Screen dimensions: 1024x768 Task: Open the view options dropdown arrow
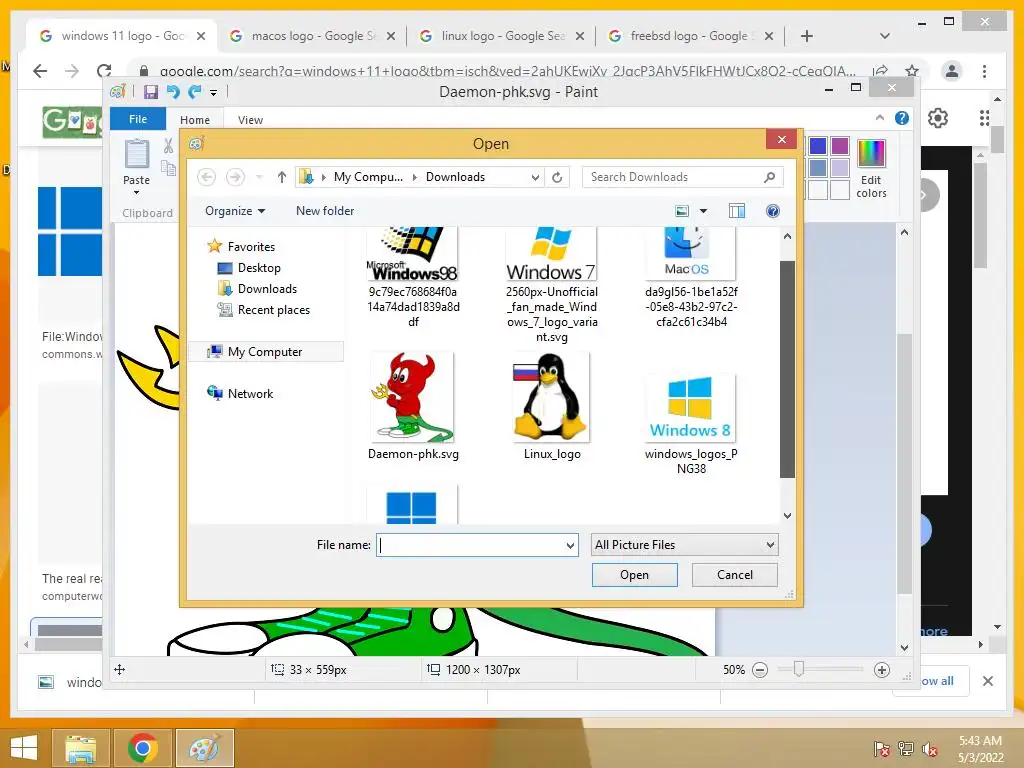[x=703, y=211]
